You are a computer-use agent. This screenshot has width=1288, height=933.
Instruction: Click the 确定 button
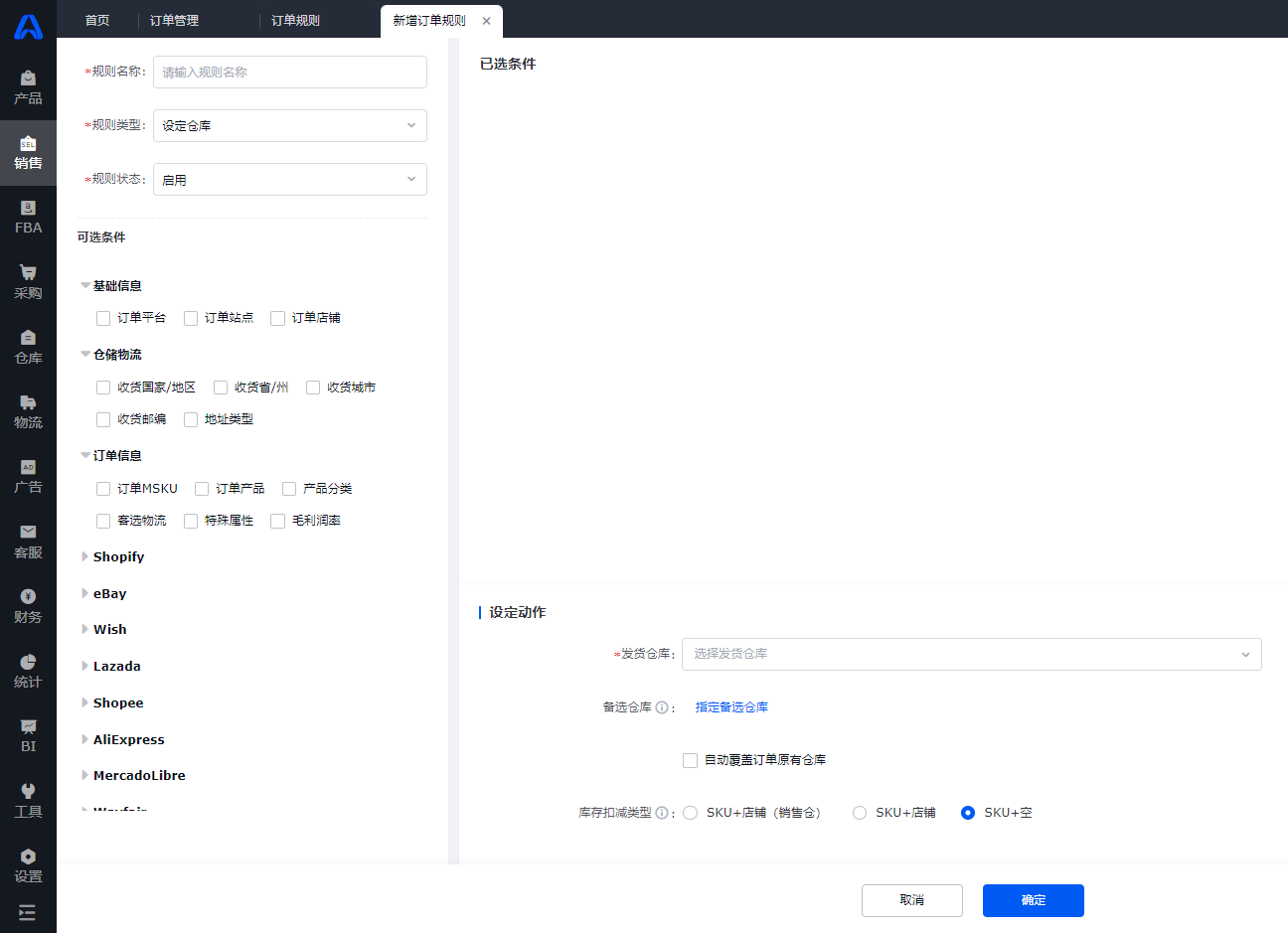[x=1034, y=900]
